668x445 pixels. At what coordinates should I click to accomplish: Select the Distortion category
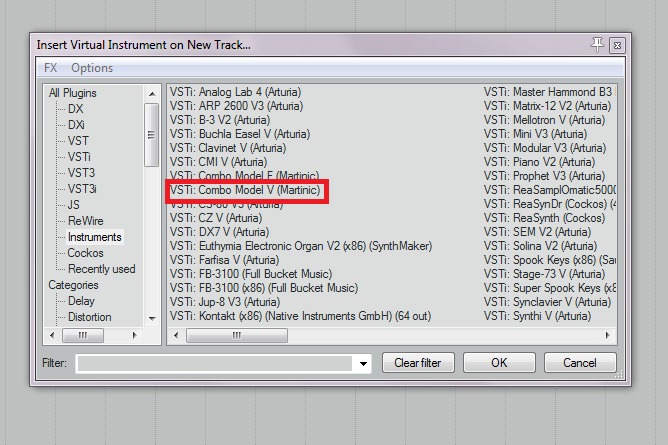click(90, 317)
